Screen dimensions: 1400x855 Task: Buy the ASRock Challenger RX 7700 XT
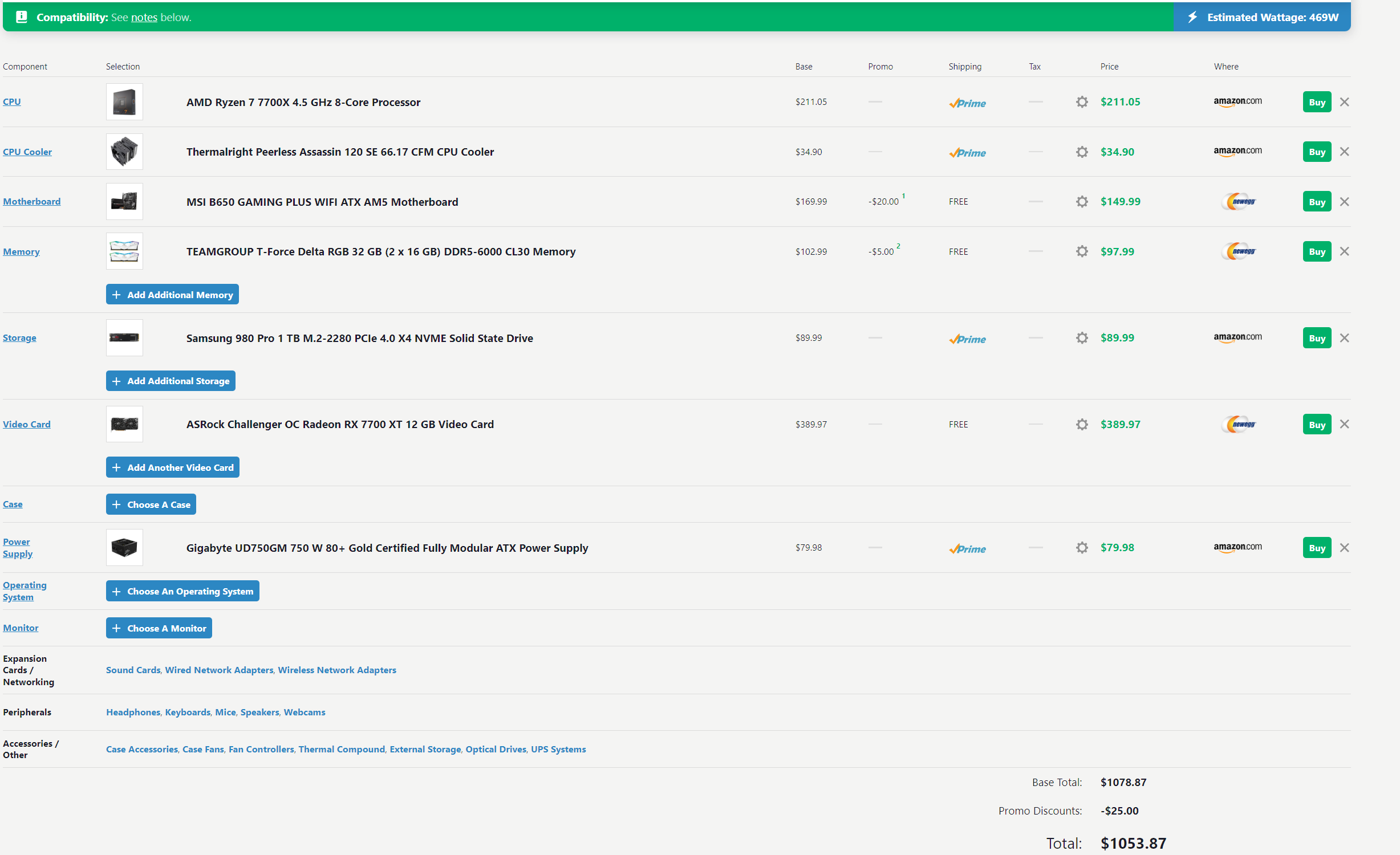point(1317,425)
